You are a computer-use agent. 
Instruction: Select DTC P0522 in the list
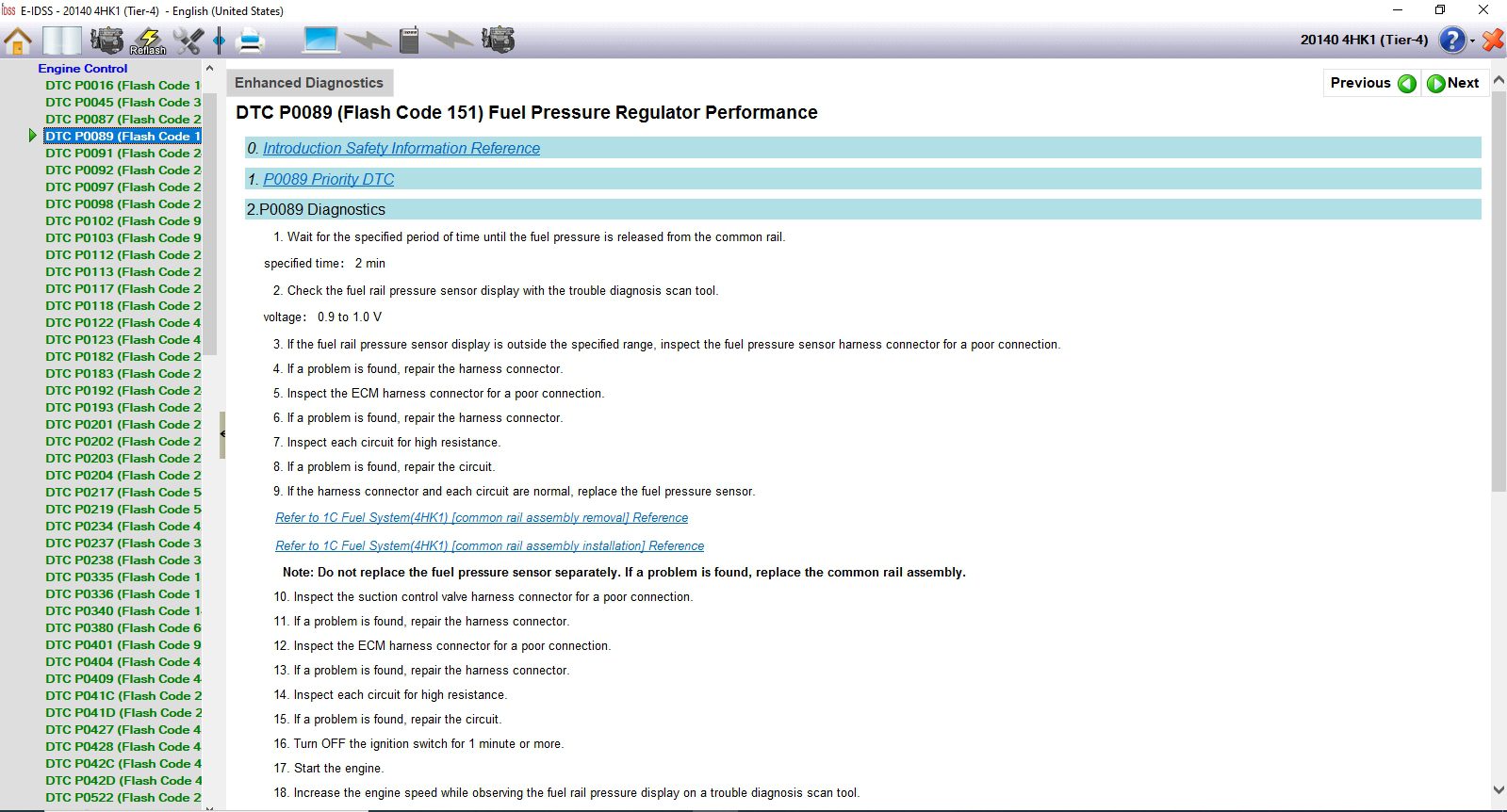[x=123, y=798]
